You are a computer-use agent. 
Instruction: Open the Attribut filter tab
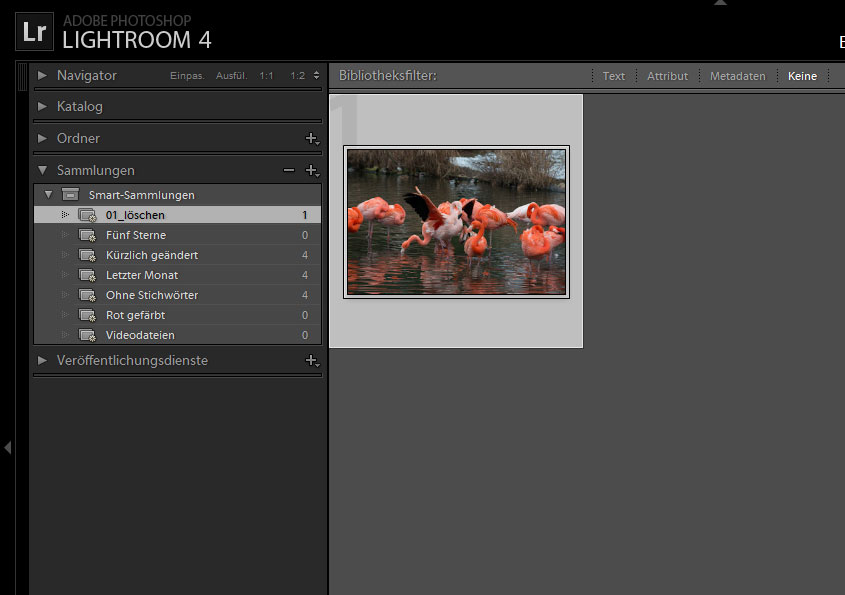point(667,76)
